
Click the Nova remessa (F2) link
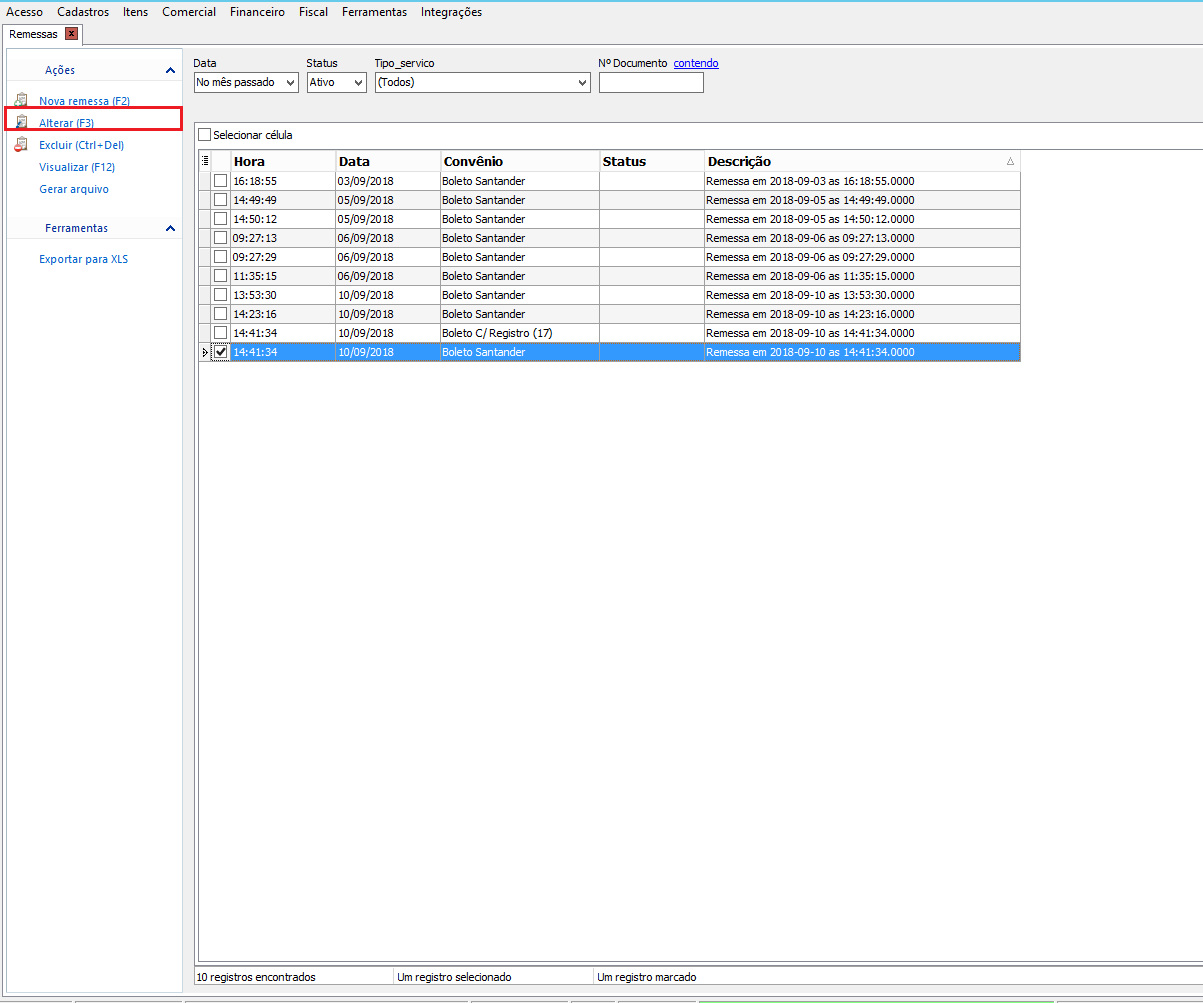pyautogui.click(x=84, y=101)
